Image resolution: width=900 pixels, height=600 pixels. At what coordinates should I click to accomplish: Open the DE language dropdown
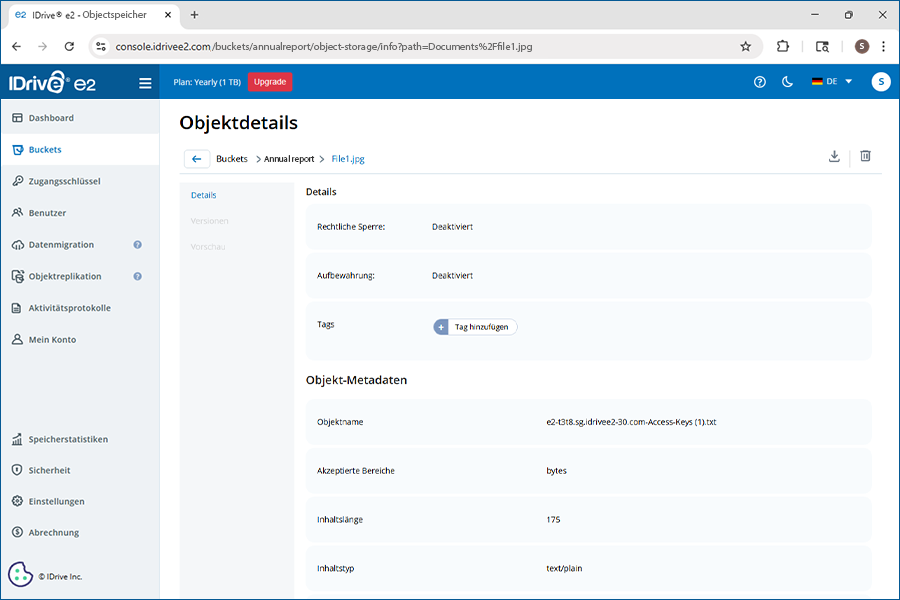click(x=831, y=82)
